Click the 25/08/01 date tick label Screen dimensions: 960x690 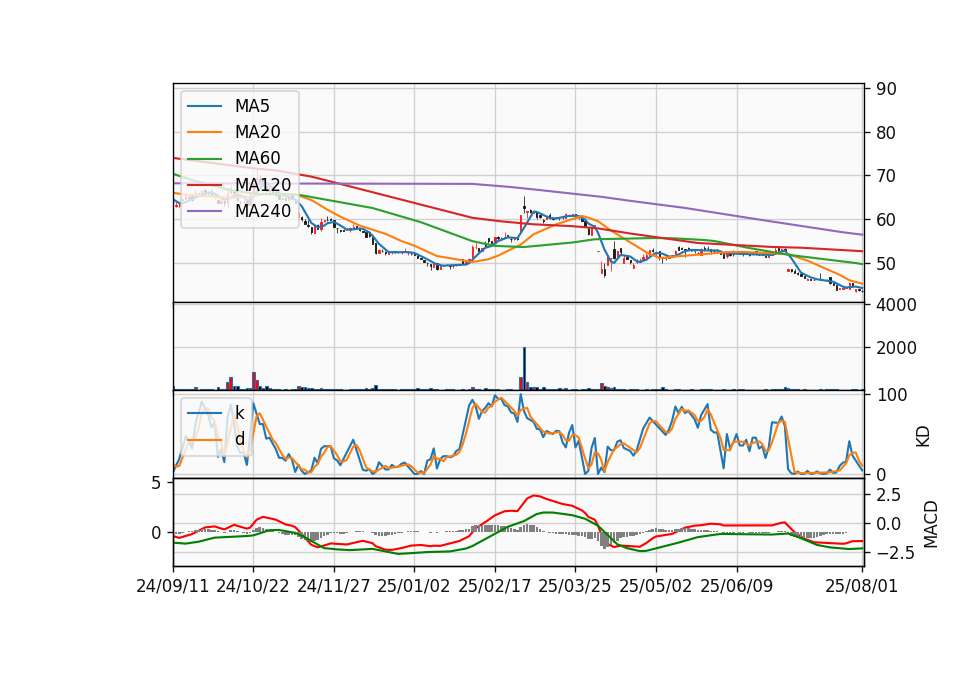pyautogui.click(x=862, y=586)
